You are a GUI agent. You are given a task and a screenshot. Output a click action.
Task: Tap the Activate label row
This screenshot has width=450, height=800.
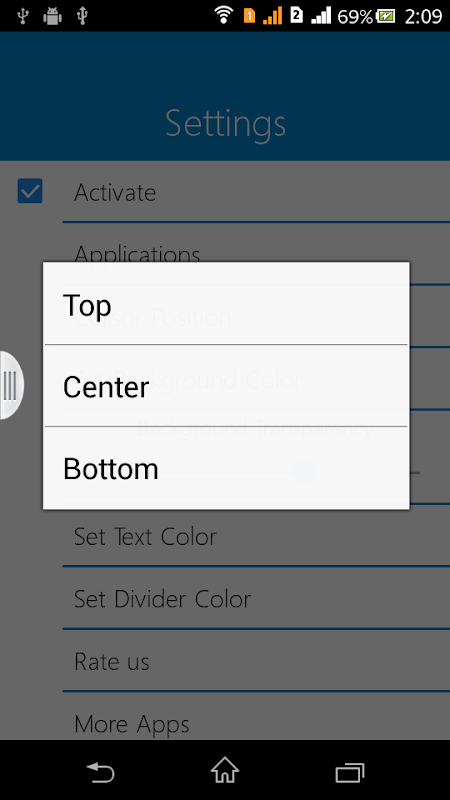point(256,192)
